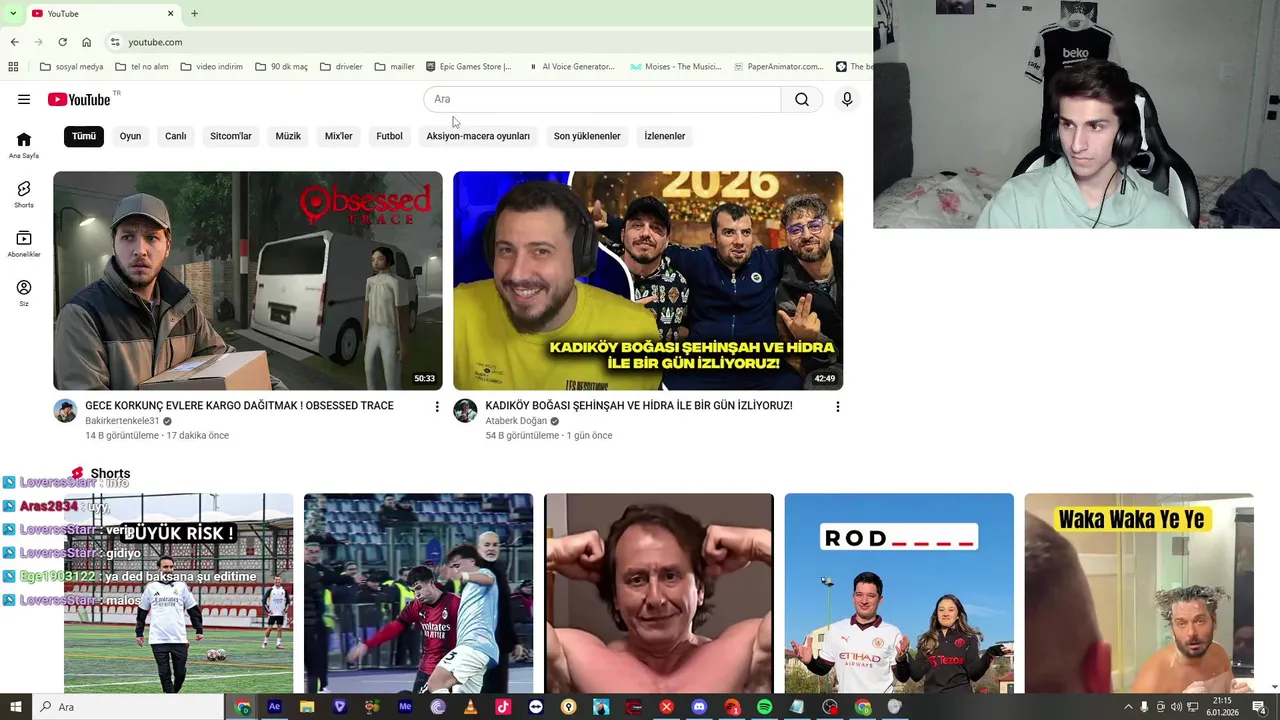
Task: View site information icon in address bar
Action: 115,42
